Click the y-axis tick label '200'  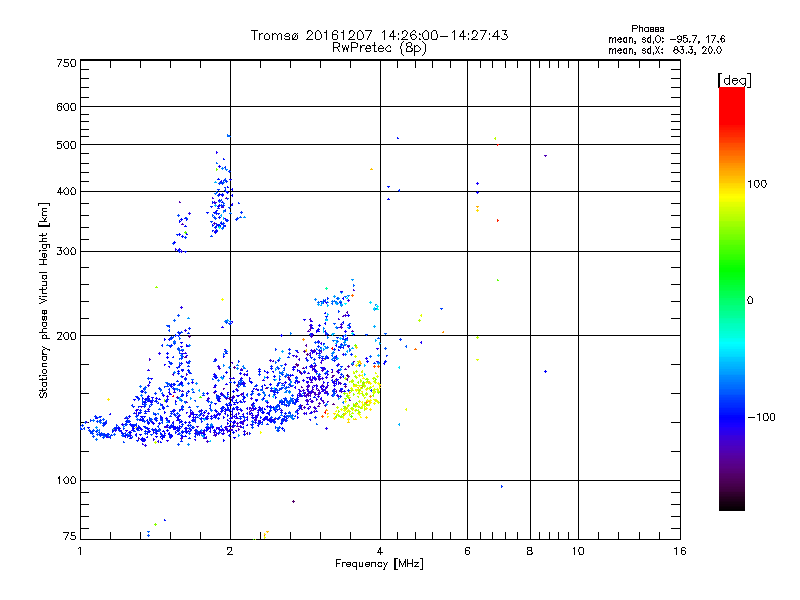(66, 336)
